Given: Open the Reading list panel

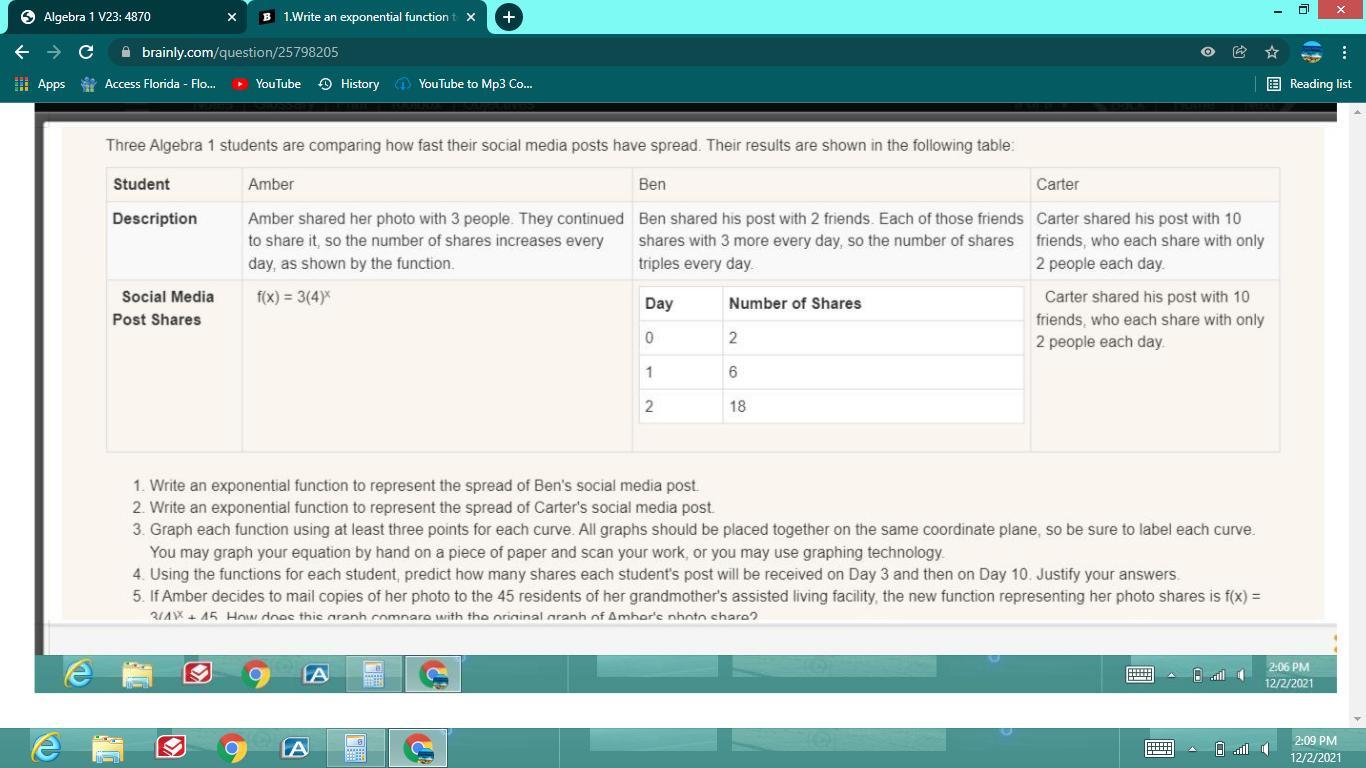Looking at the screenshot, I should pos(1309,84).
